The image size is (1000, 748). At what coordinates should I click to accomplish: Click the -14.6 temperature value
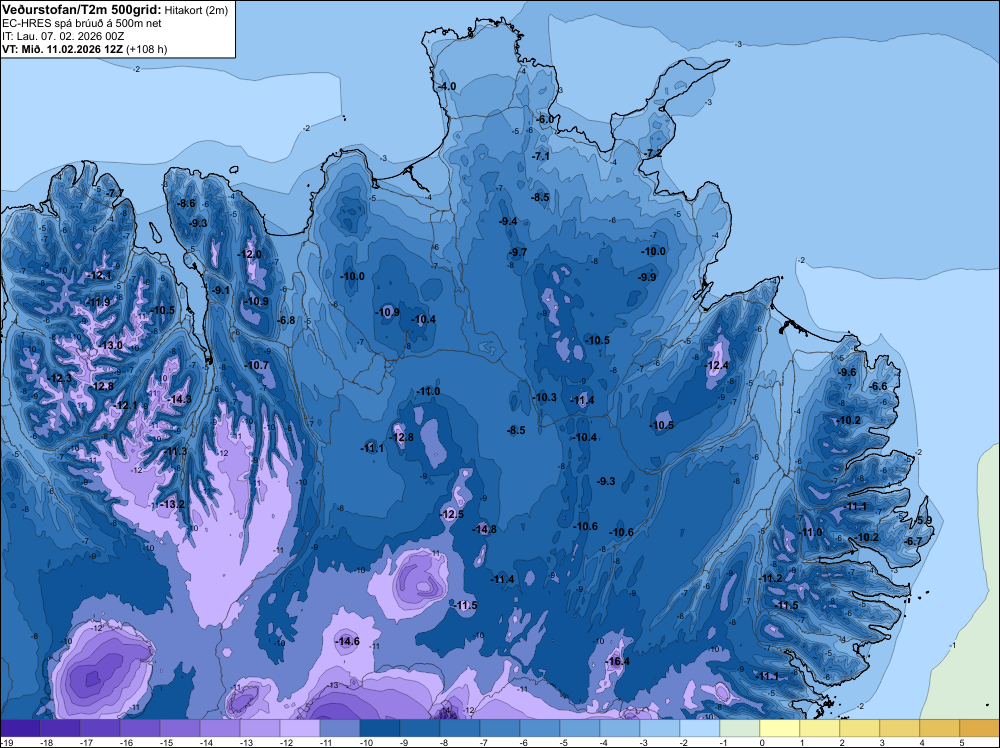(348, 641)
